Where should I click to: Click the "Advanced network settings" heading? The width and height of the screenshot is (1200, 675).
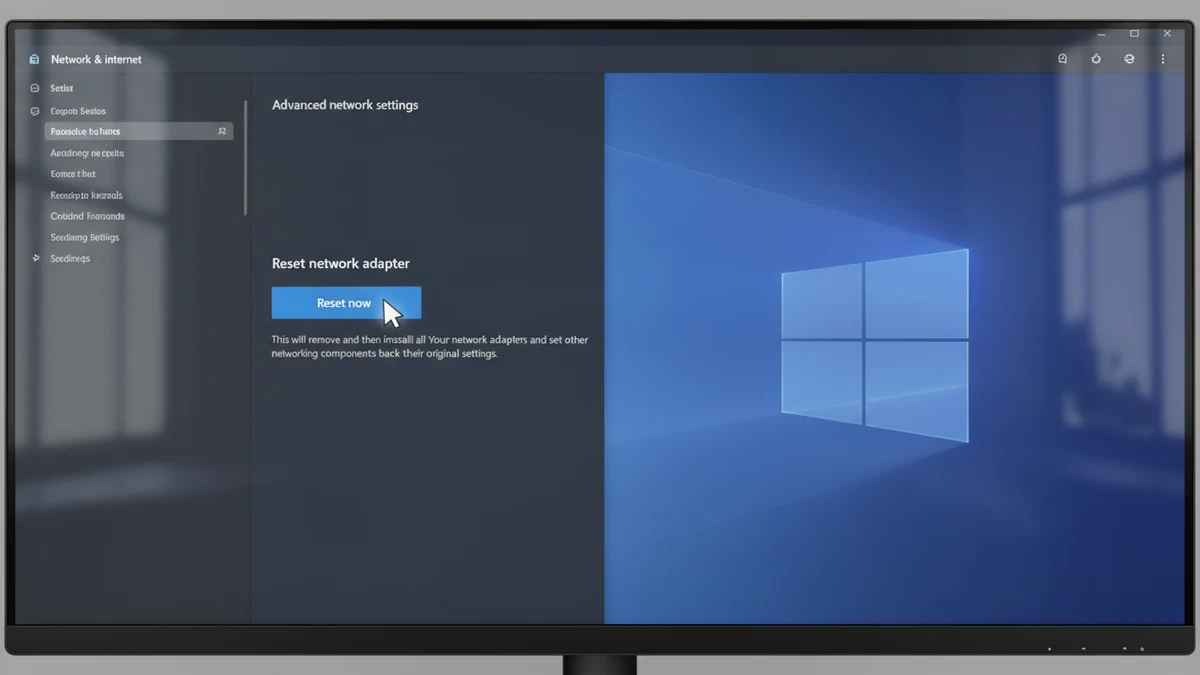click(345, 105)
